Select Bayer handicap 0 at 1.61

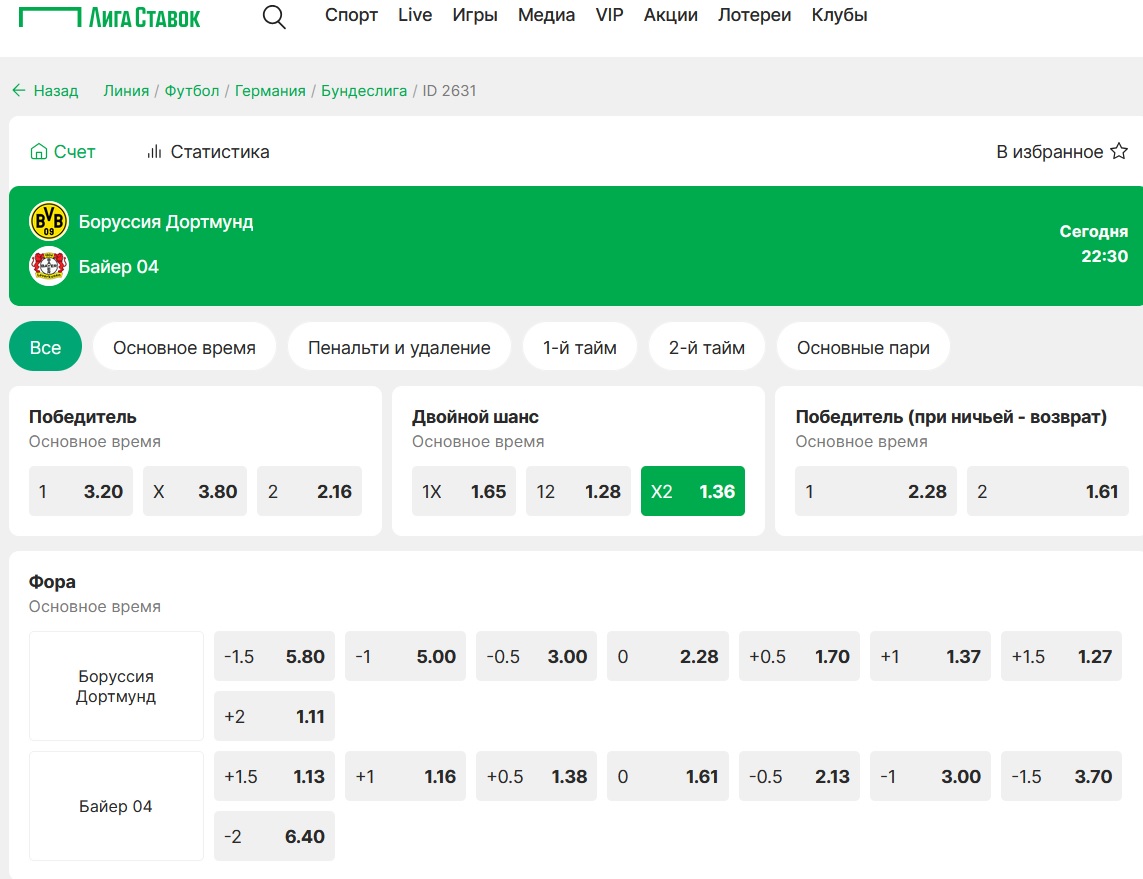668,776
